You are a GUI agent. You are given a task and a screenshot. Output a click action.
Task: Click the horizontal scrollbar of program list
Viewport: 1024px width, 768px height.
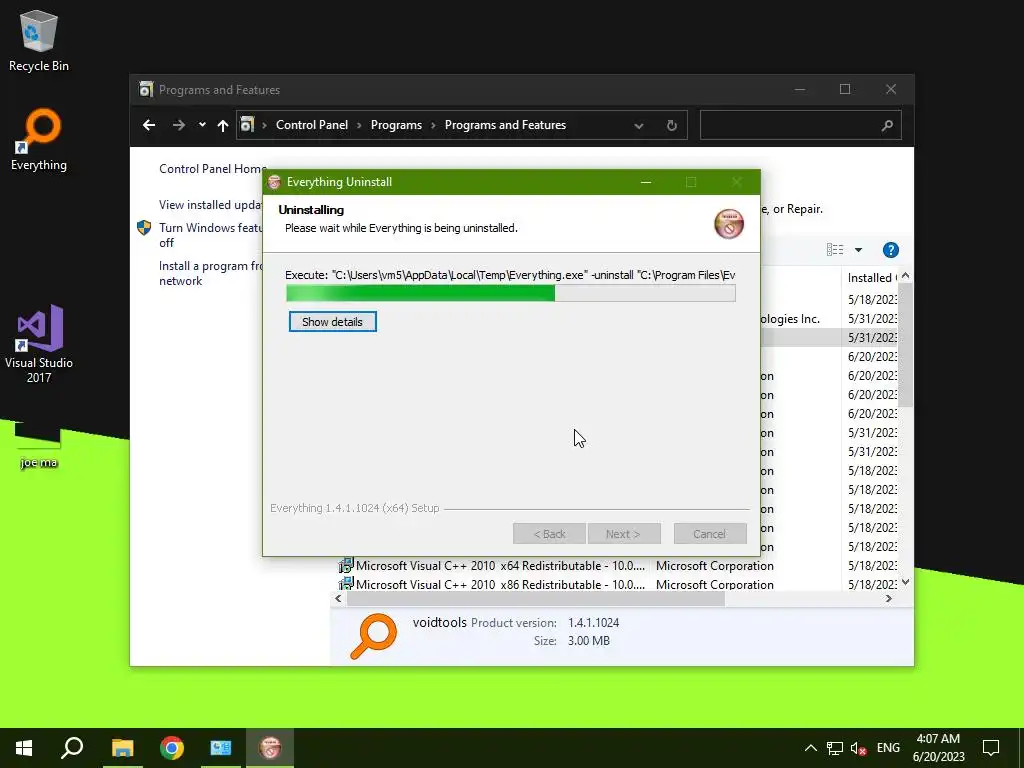(536, 599)
